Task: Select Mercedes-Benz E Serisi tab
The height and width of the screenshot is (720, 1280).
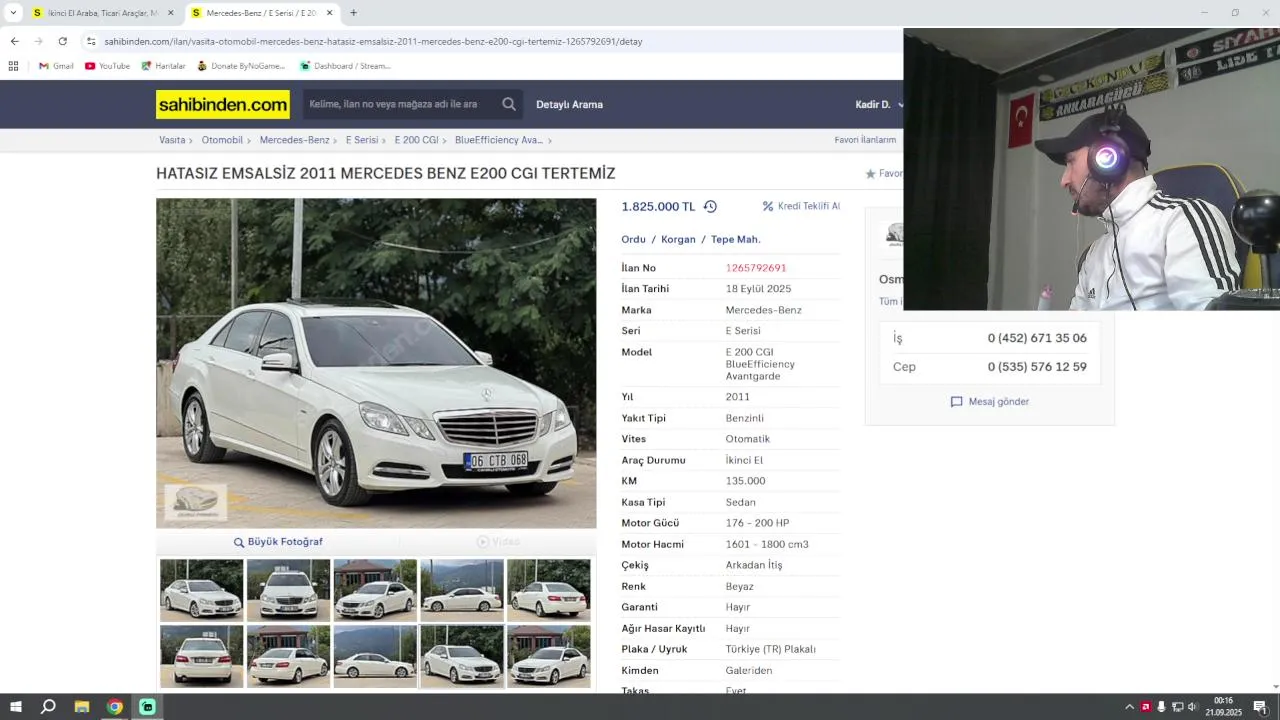Action: point(261,13)
